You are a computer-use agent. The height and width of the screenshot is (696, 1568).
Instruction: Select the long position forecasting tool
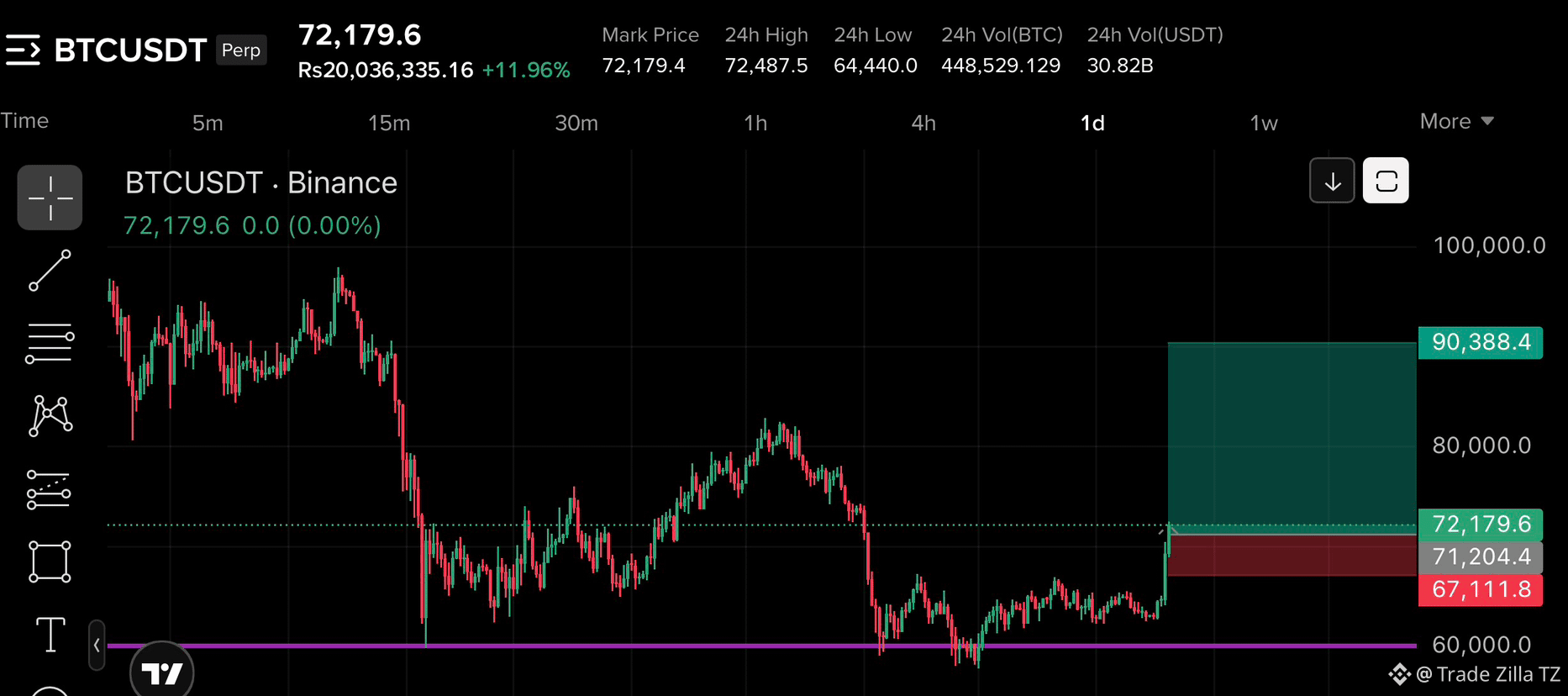point(49,489)
